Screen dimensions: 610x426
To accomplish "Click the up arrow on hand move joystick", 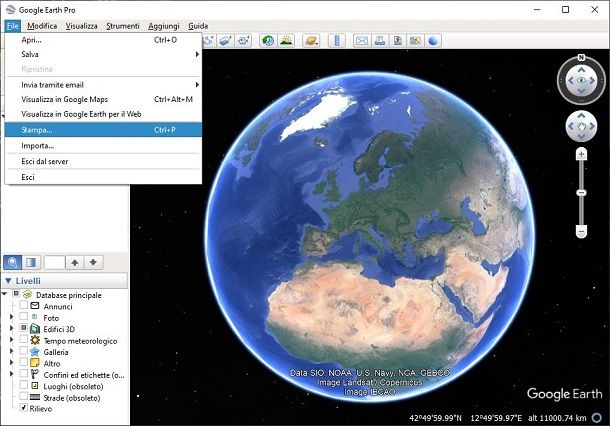I will [x=581, y=116].
